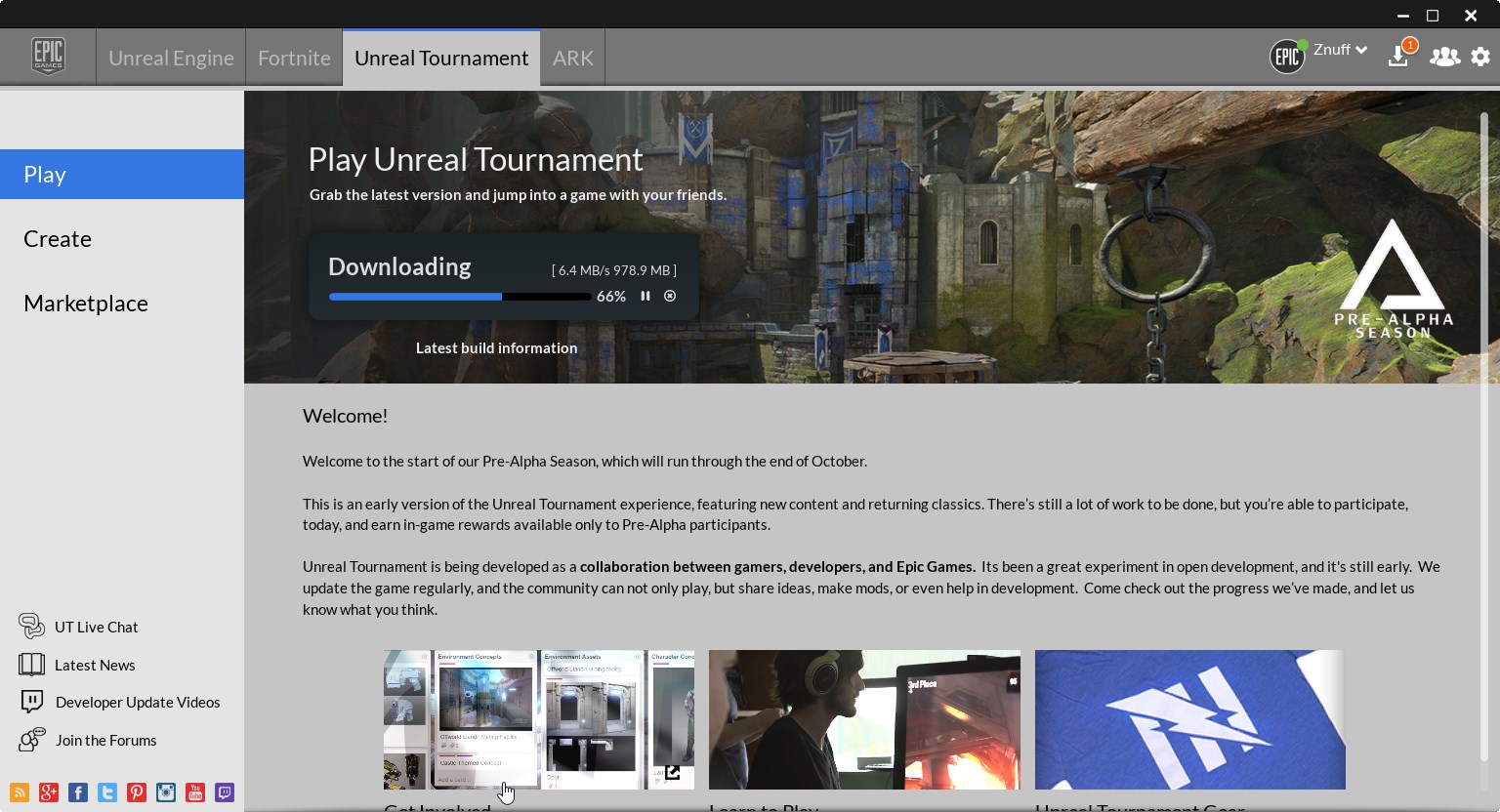1500x812 pixels.
Task: Cancel the download in progress
Action: [670, 296]
